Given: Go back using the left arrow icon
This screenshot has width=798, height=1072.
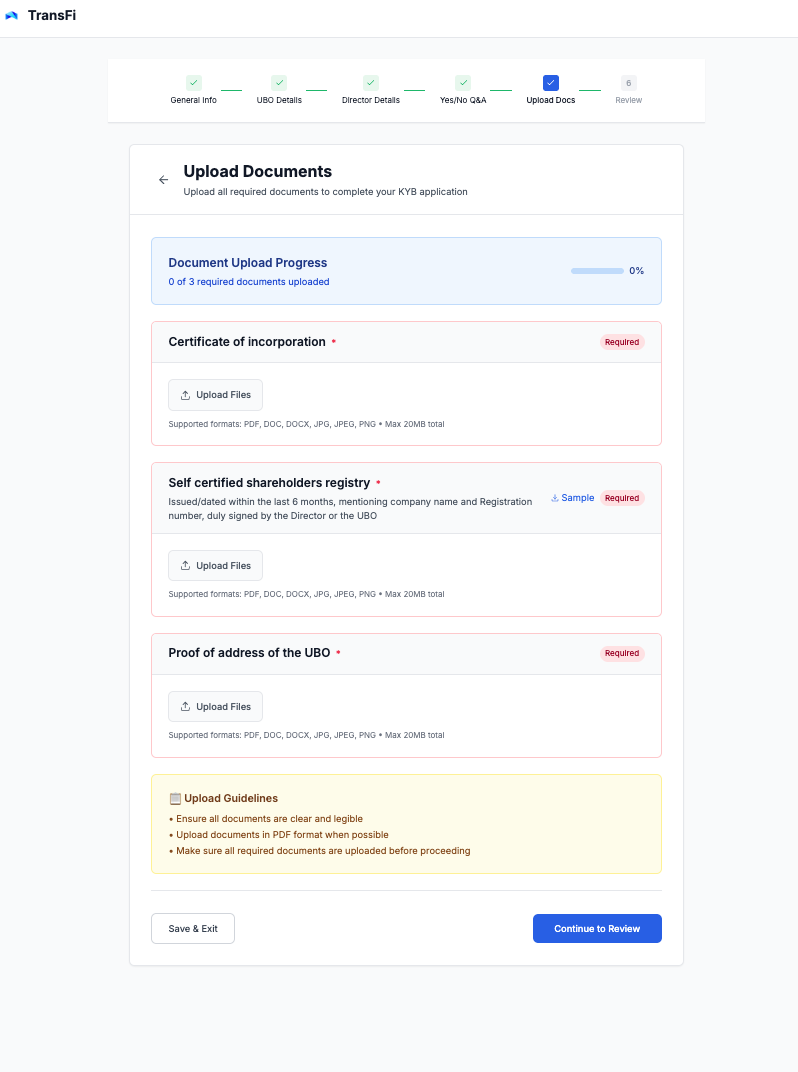Looking at the screenshot, I should 163,180.
